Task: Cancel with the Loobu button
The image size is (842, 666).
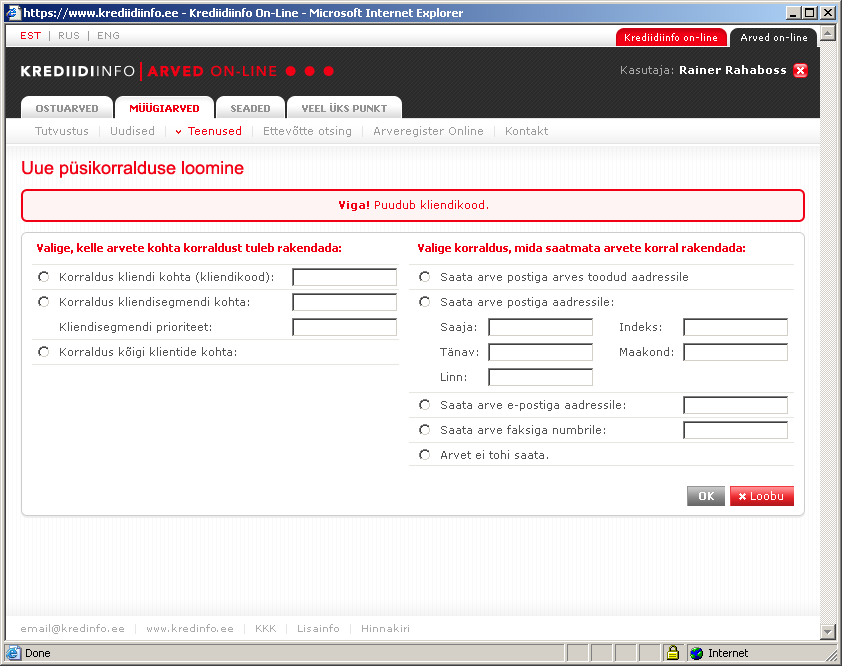Action: 761,496
